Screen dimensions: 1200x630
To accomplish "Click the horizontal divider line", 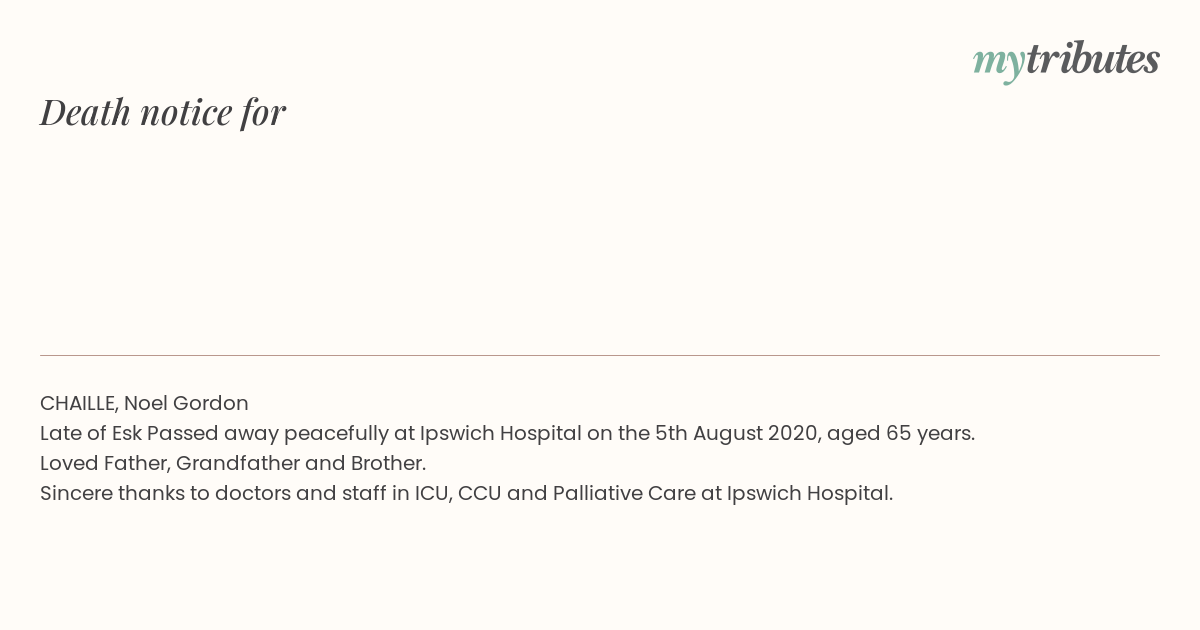I will (x=600, y=355).
